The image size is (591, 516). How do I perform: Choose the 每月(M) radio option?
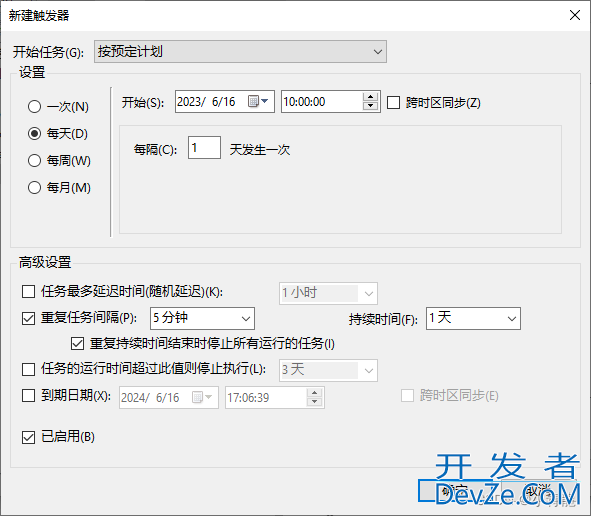coord(34,187)
